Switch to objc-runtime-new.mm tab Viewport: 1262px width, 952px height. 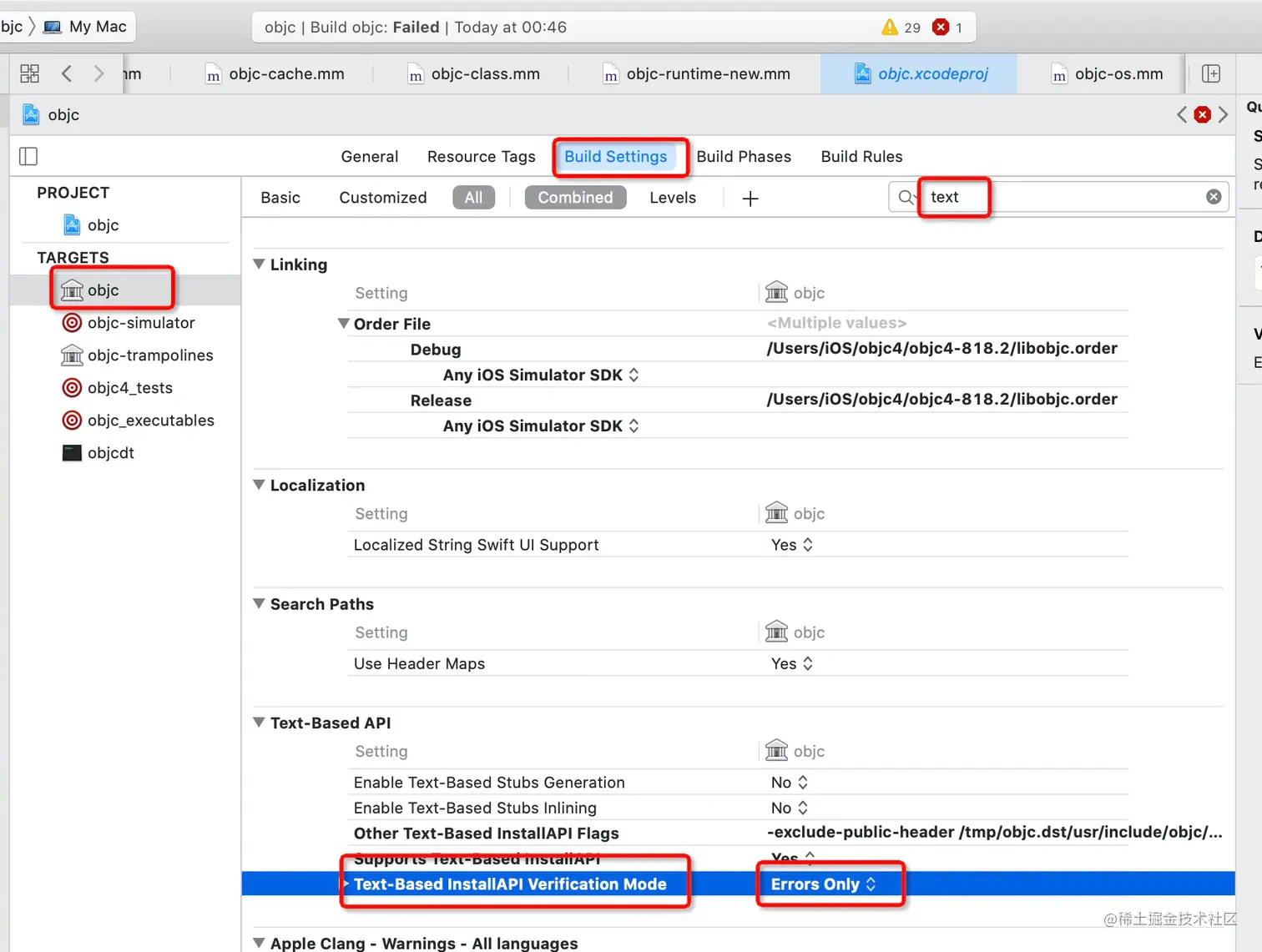(x=697, y=74)
